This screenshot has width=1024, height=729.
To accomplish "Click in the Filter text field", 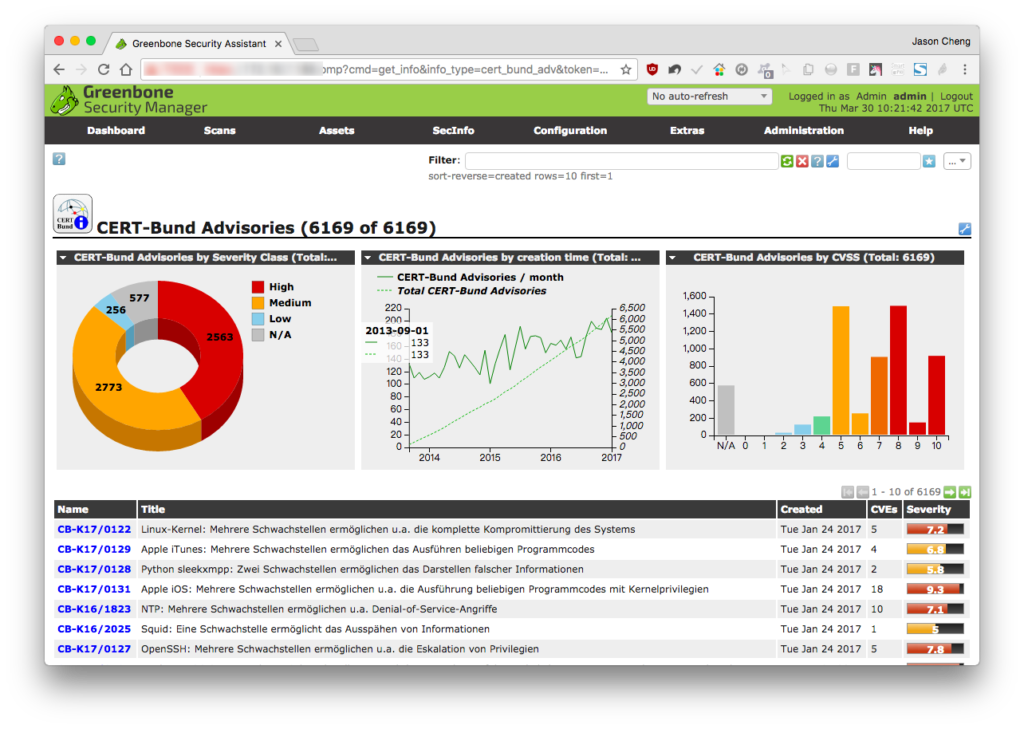I will (x=621, y=161).
